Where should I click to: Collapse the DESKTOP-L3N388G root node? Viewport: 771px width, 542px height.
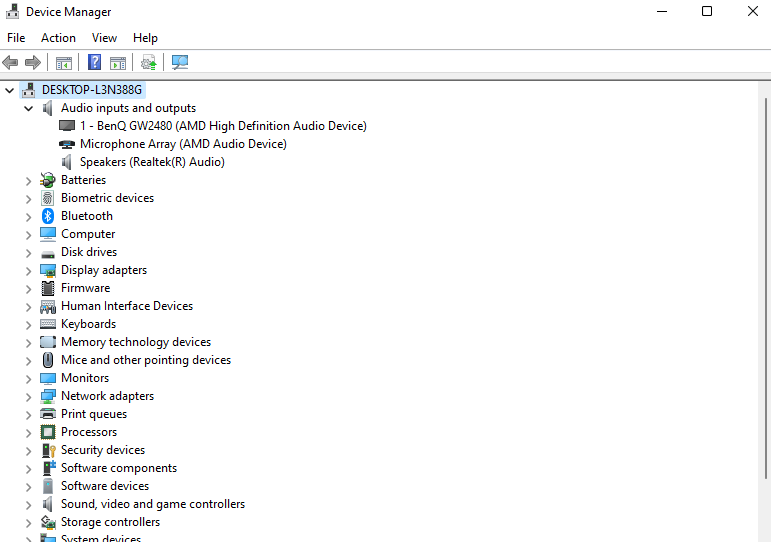click(9, 90)
